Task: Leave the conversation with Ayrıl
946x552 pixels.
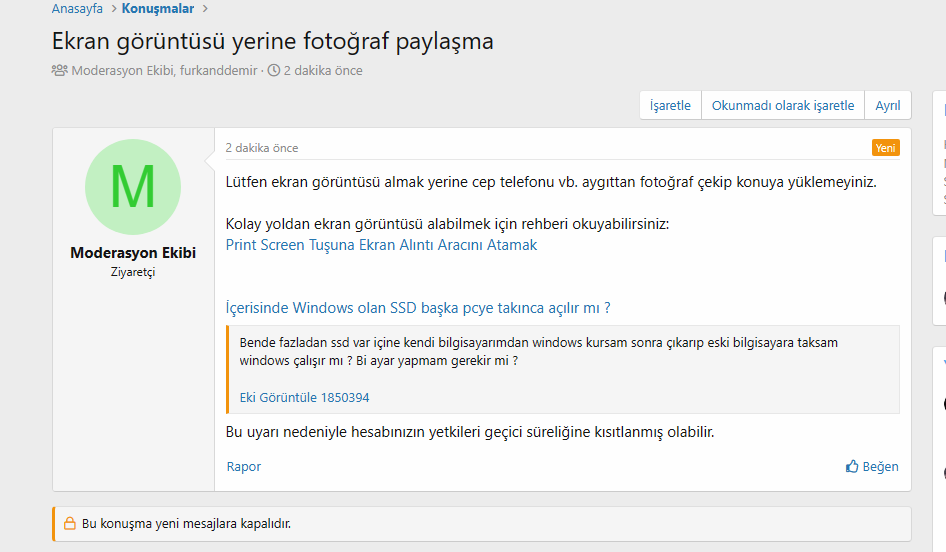Action: [x=888, y=105]
